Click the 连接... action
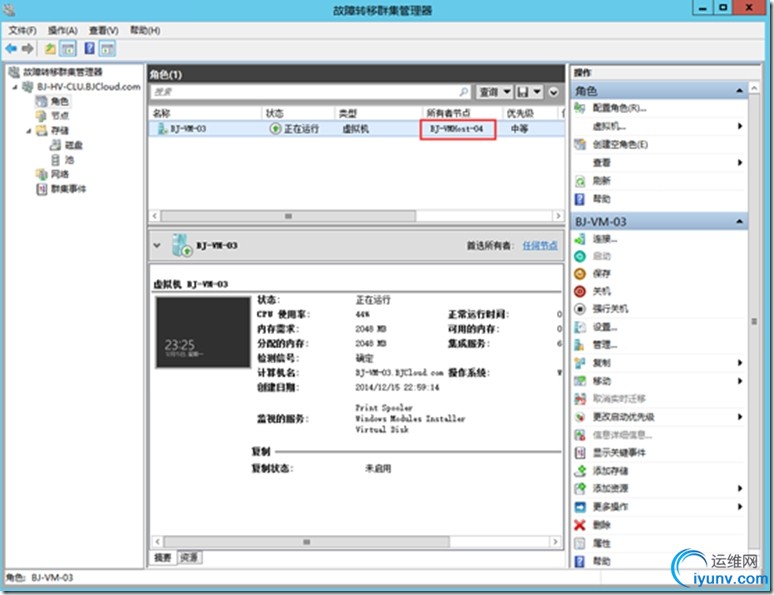Image resolution: width=774 pixels, height=595 pixels. (605, 239)
